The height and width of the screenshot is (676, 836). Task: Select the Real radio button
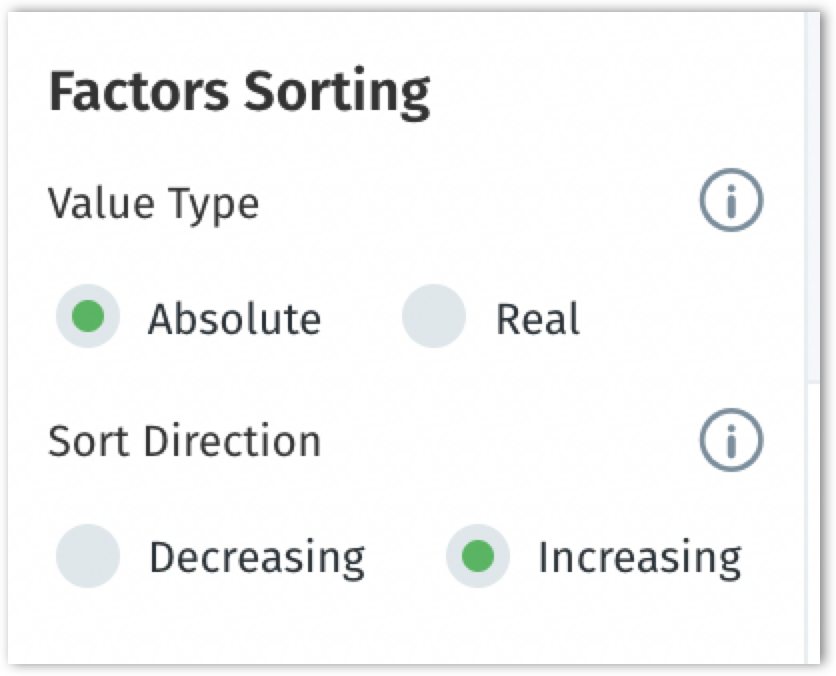pyautogui.click(x=433, y=317)
